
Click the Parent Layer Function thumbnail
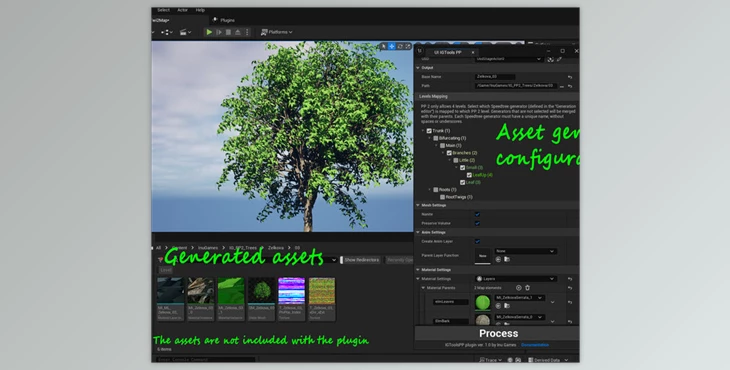click(x=483, y=256)
